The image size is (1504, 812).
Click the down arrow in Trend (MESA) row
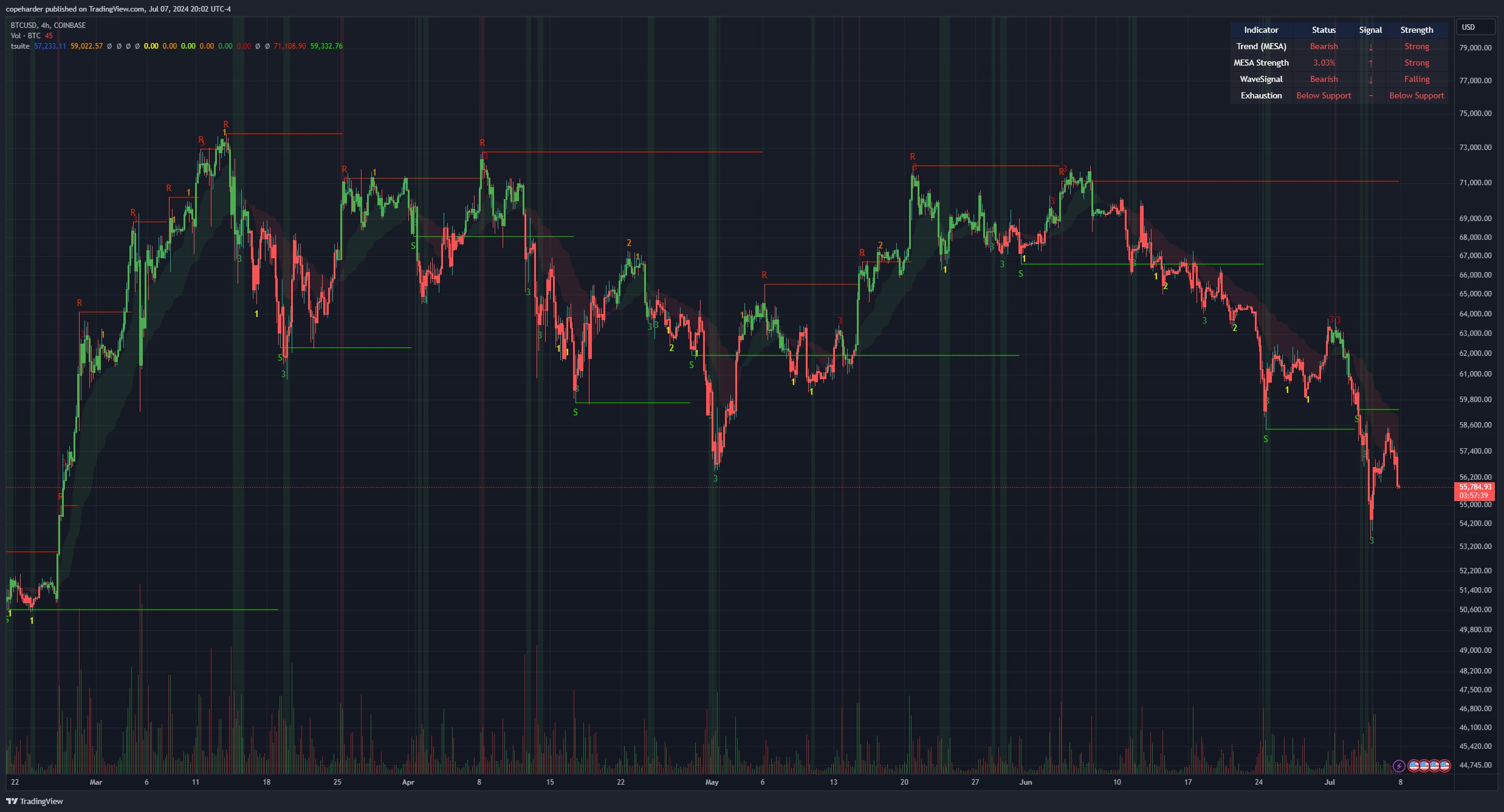[1370, 47]
